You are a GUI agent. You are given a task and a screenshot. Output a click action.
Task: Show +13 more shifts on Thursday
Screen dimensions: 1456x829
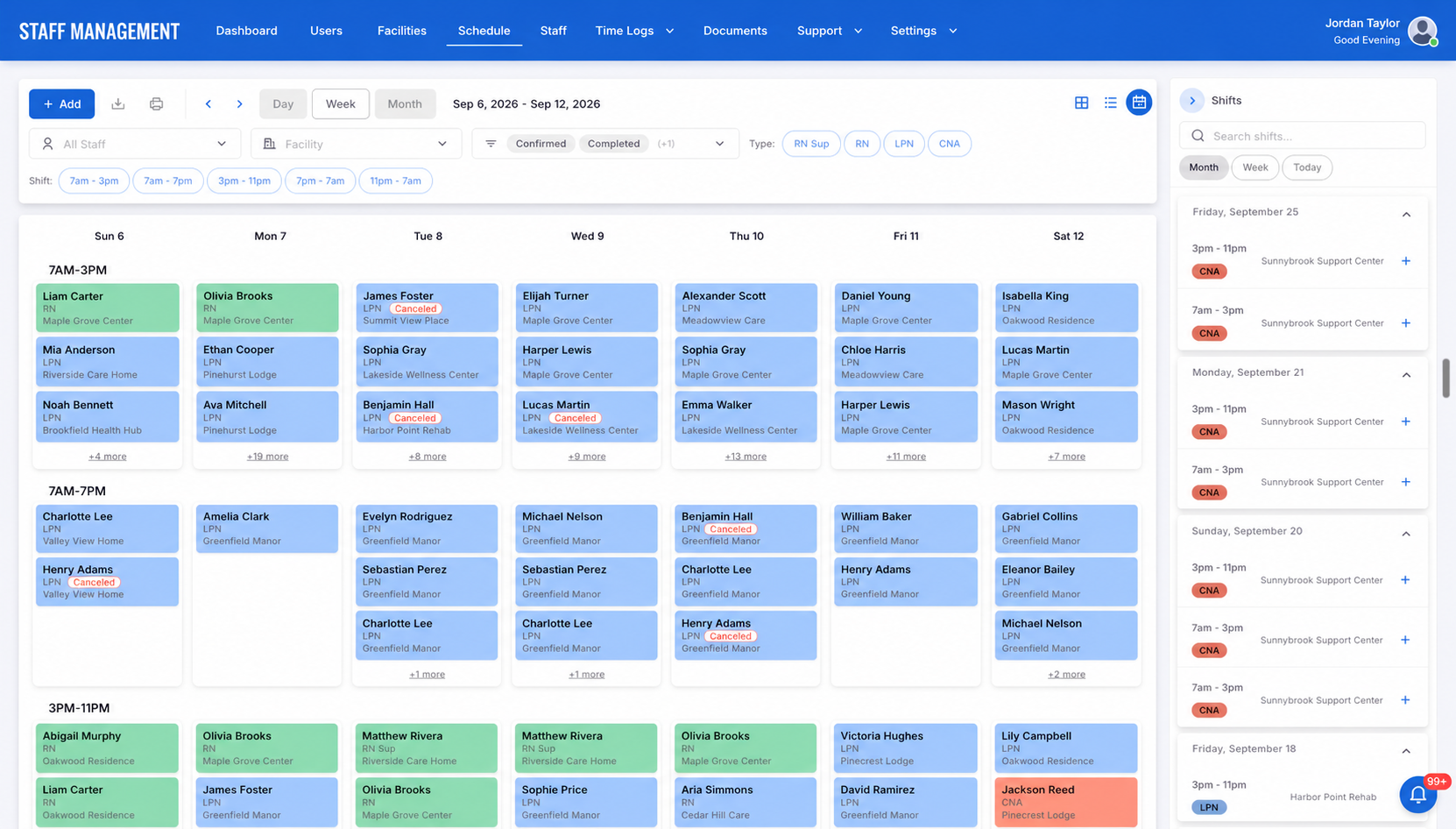[746, 457]
